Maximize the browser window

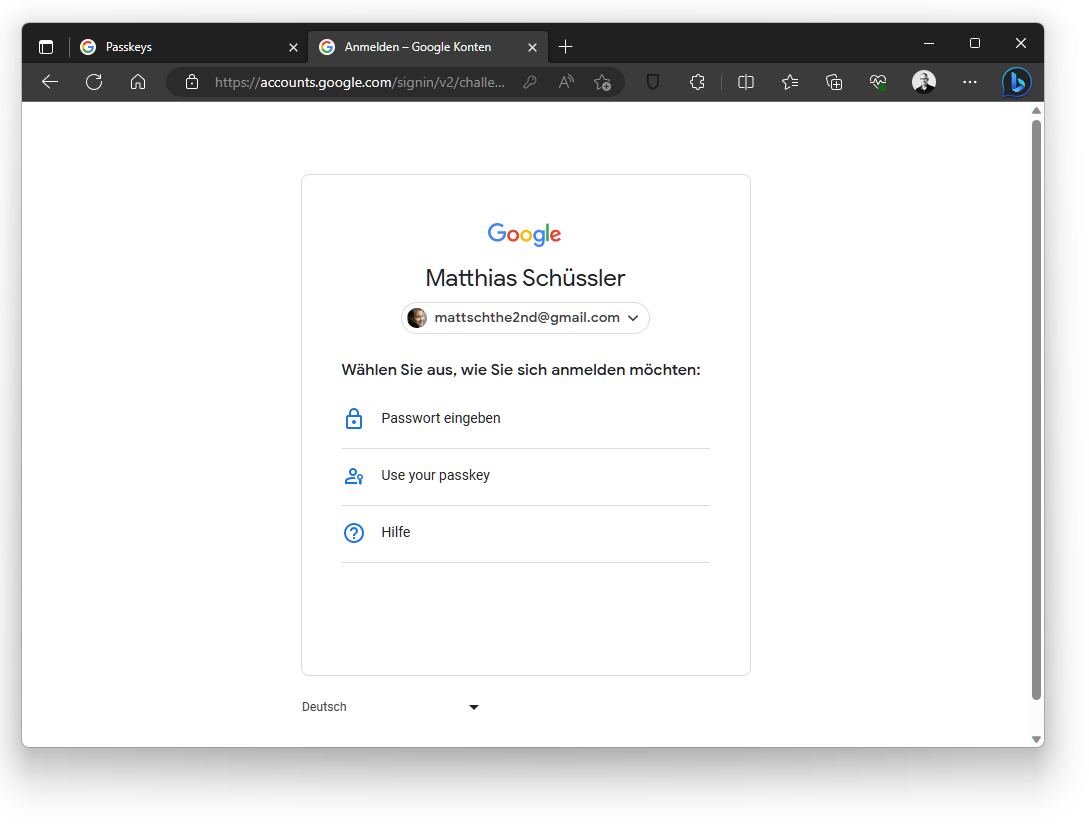coord(974,43)
